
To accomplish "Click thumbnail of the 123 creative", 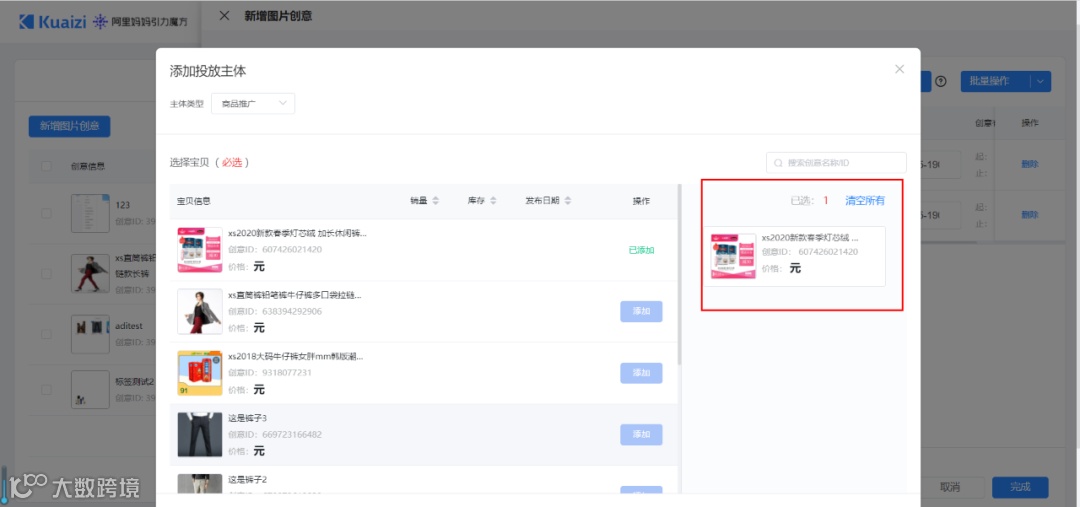I will click(90, 213).
